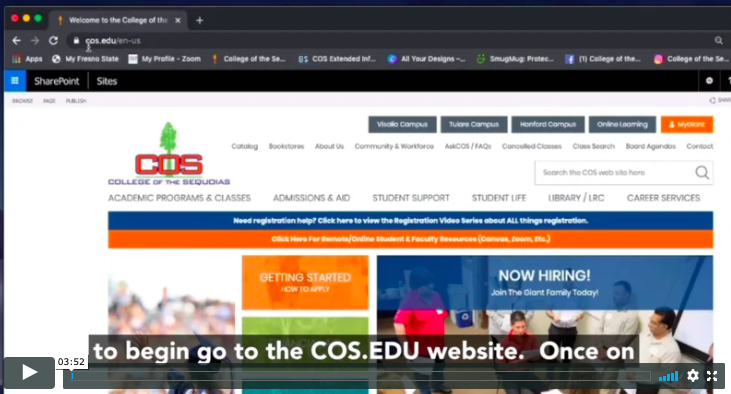731x394 pixels.
Task: Click the site search magnifier icon
Action: point(702,173)
